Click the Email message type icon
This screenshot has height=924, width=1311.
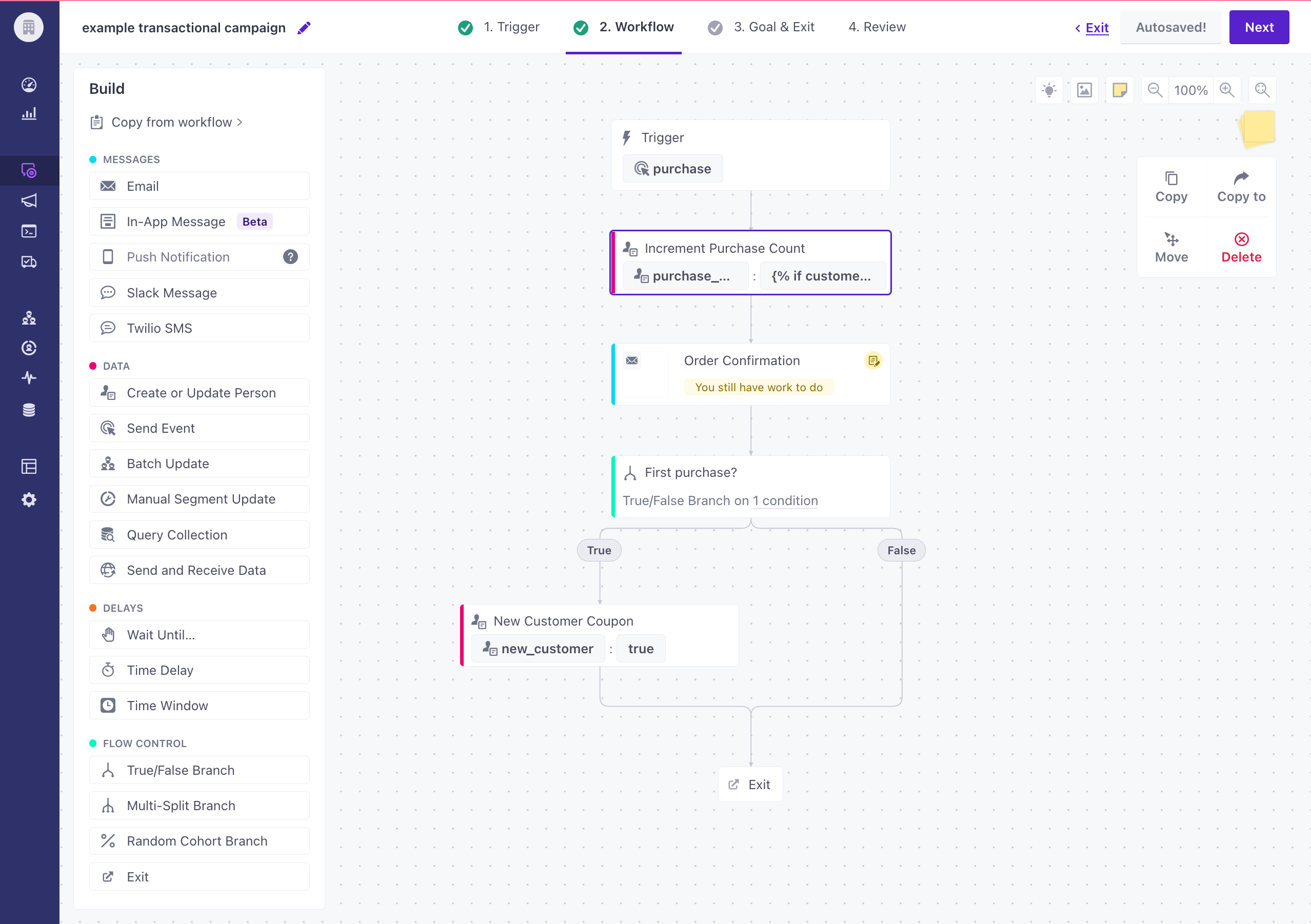tap(109, 186)
